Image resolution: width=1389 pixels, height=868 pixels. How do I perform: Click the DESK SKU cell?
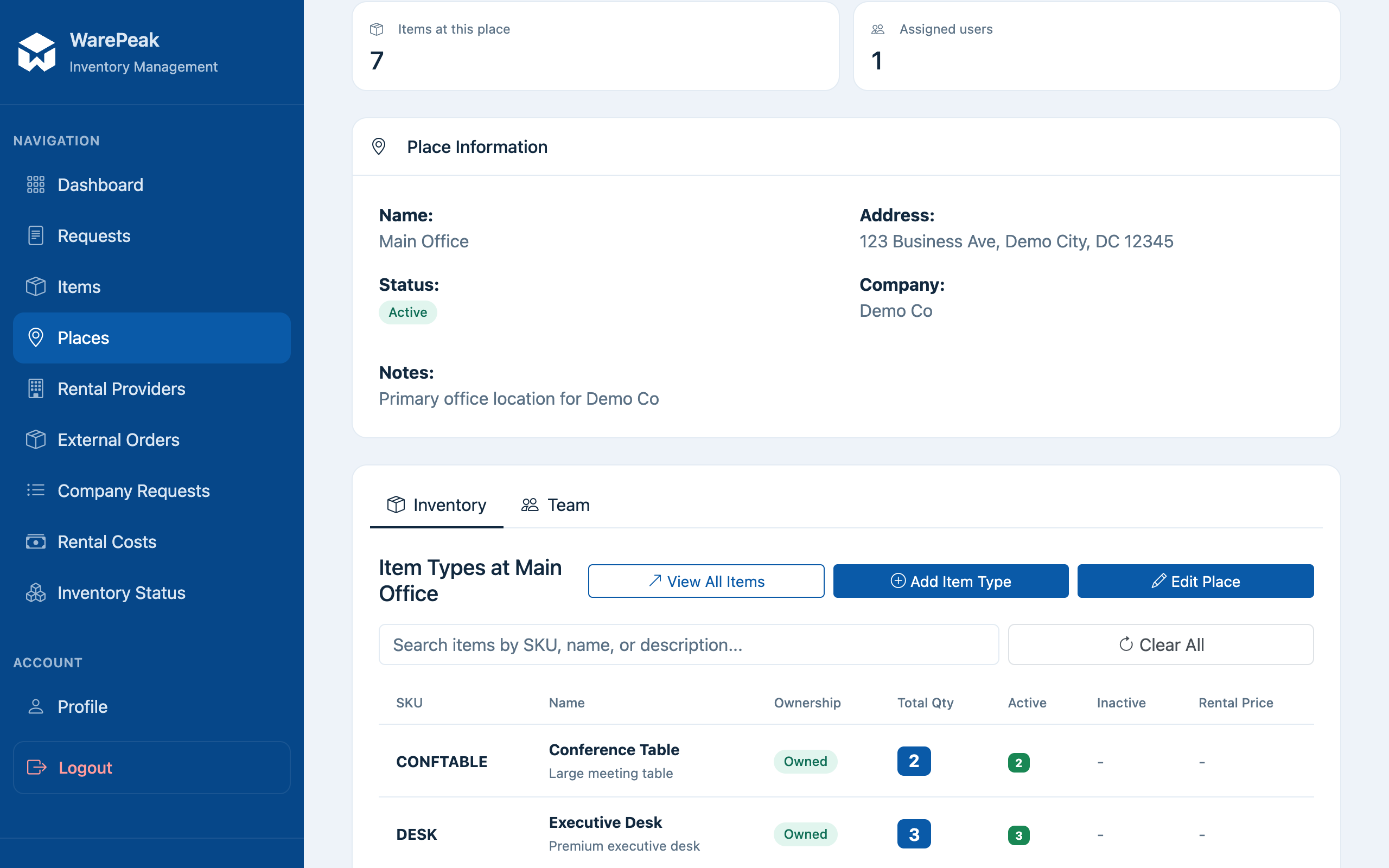coord(417,834)
